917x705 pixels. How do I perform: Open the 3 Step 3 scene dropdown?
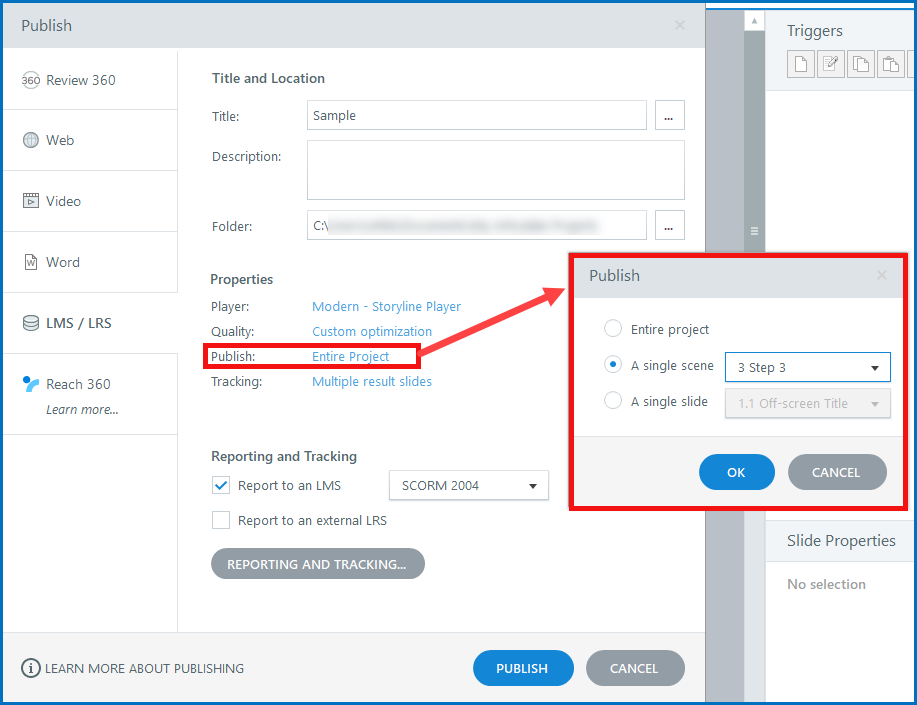pos(808,367)
